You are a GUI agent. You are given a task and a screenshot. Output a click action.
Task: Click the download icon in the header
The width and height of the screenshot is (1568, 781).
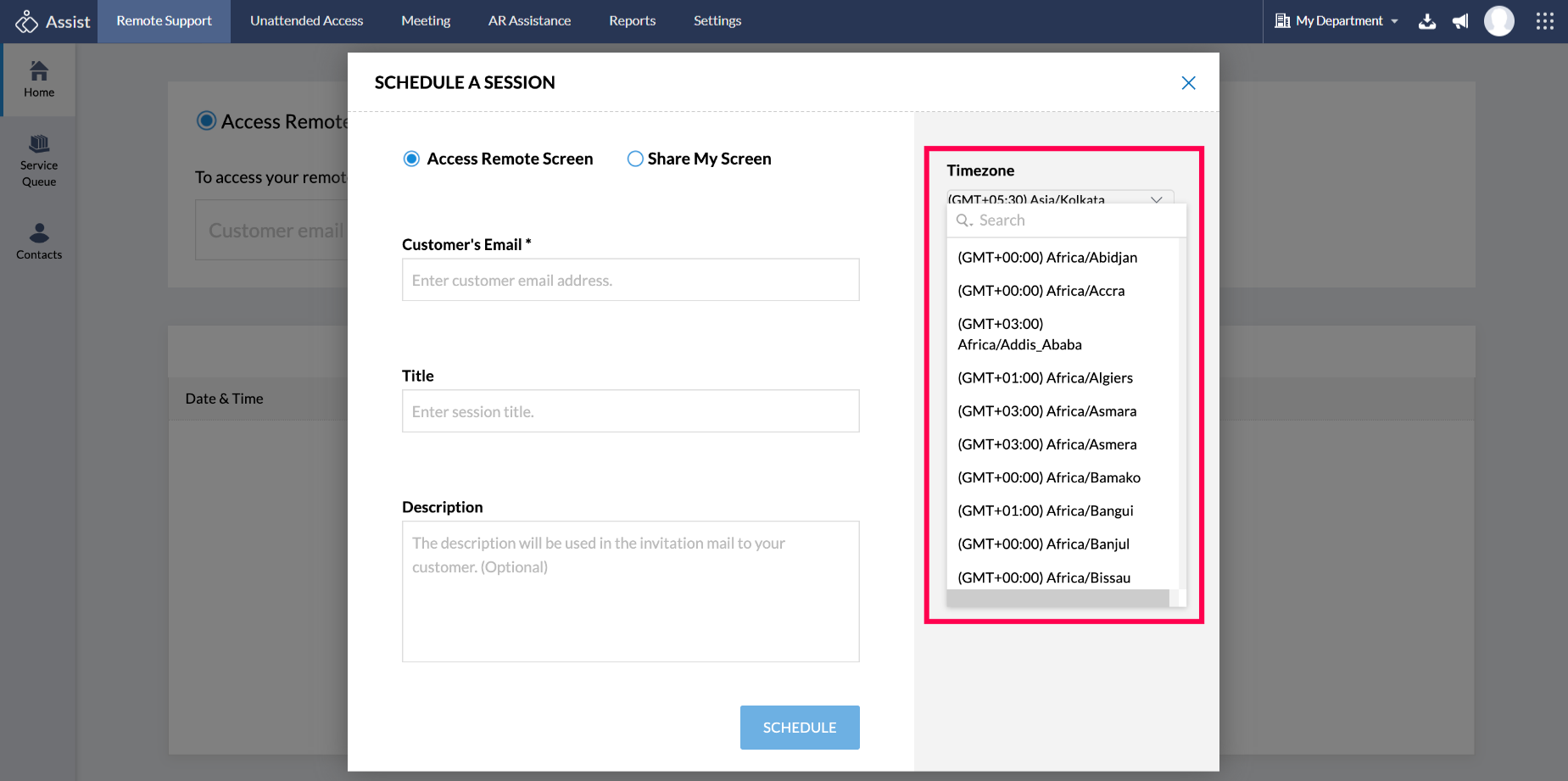click(1427, 21)
